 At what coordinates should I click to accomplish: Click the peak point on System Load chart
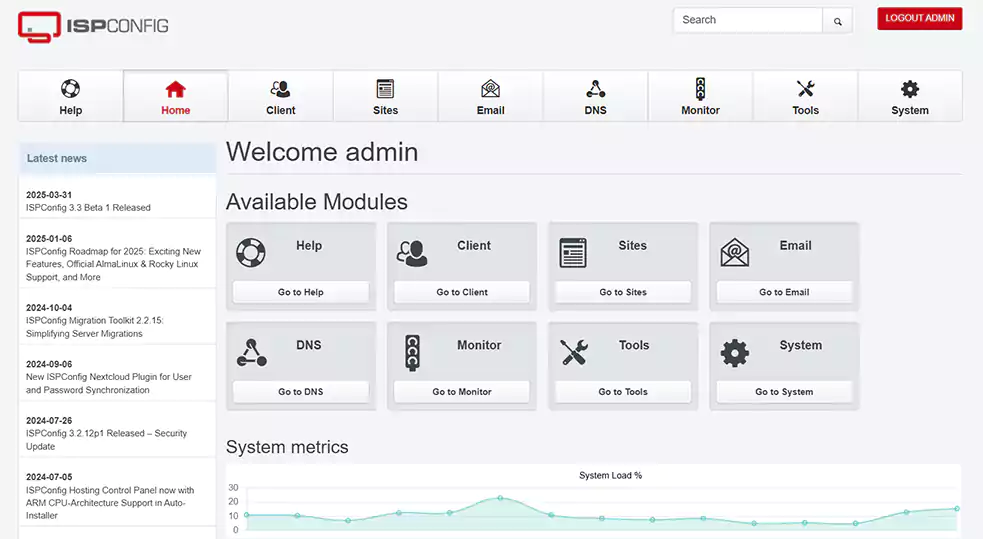pos(500,497)
